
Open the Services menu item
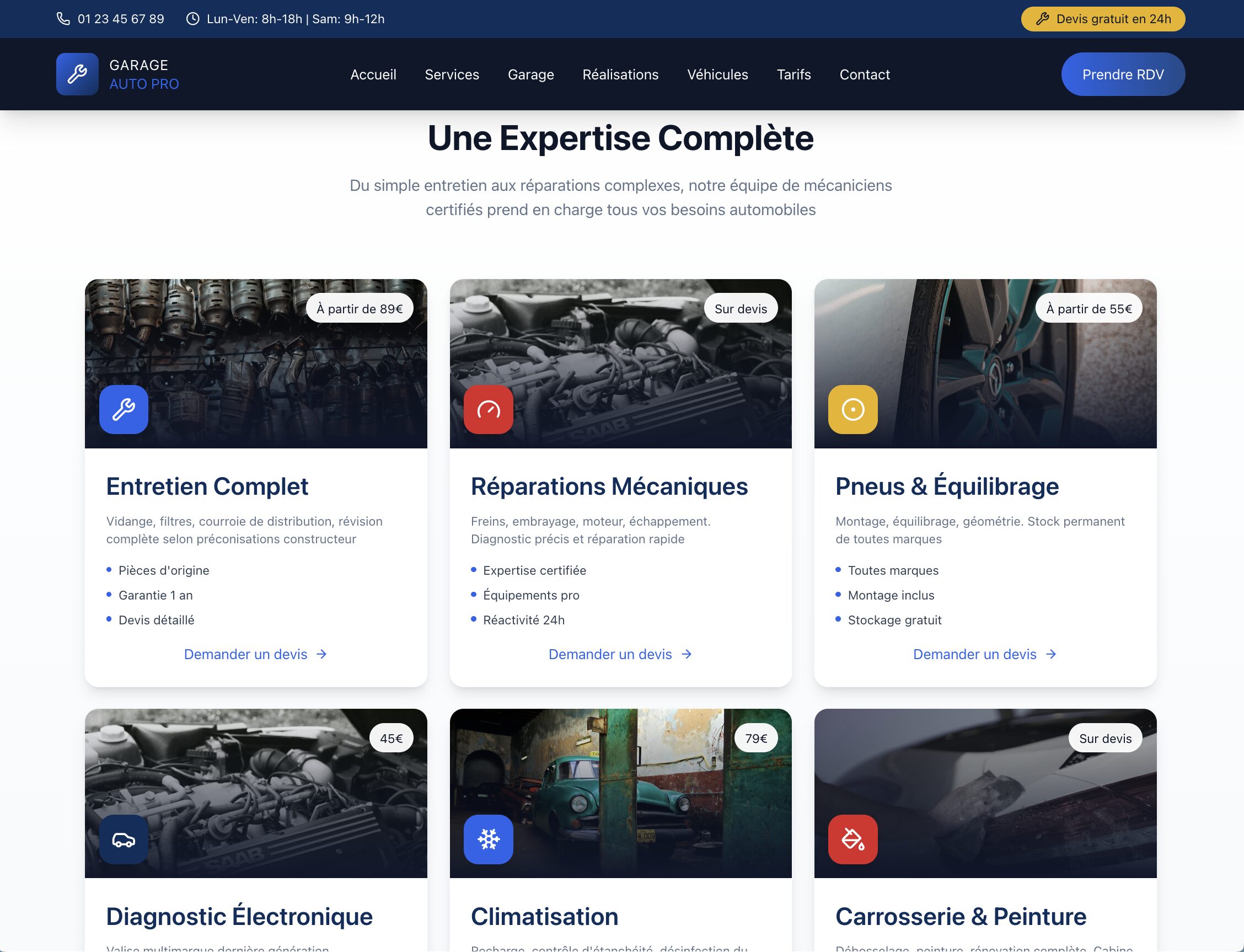coord(452,74)
